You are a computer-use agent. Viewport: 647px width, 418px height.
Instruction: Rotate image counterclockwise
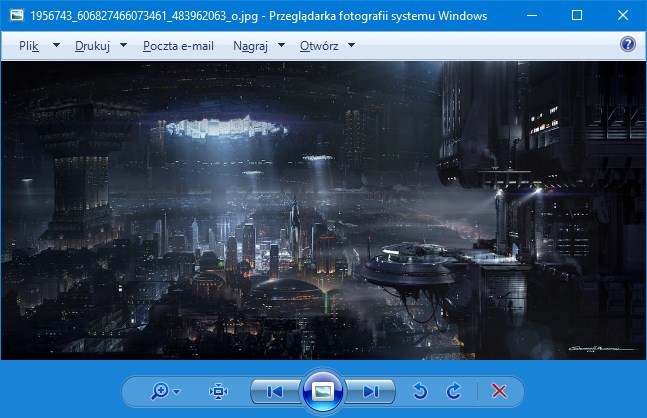(420, 391)
